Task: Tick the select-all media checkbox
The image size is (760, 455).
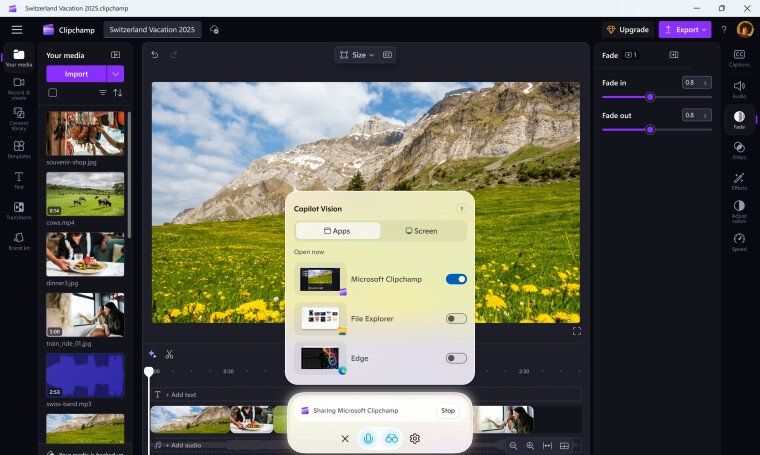Action: click(53, 93)
